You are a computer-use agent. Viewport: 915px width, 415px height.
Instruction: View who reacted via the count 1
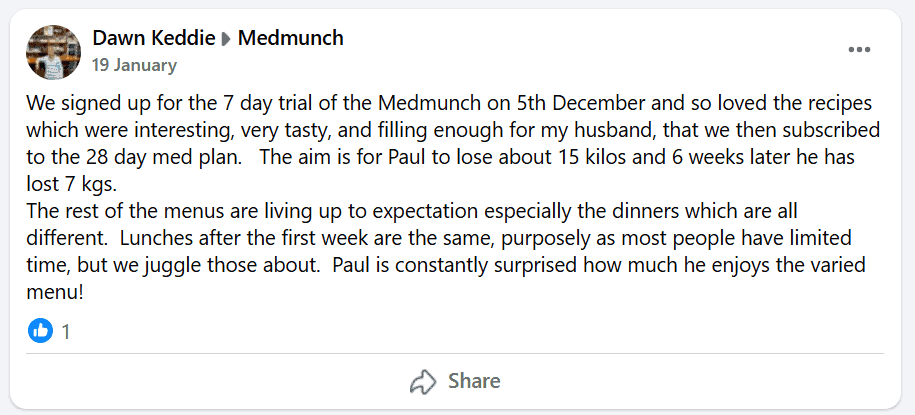coord(66,332)
